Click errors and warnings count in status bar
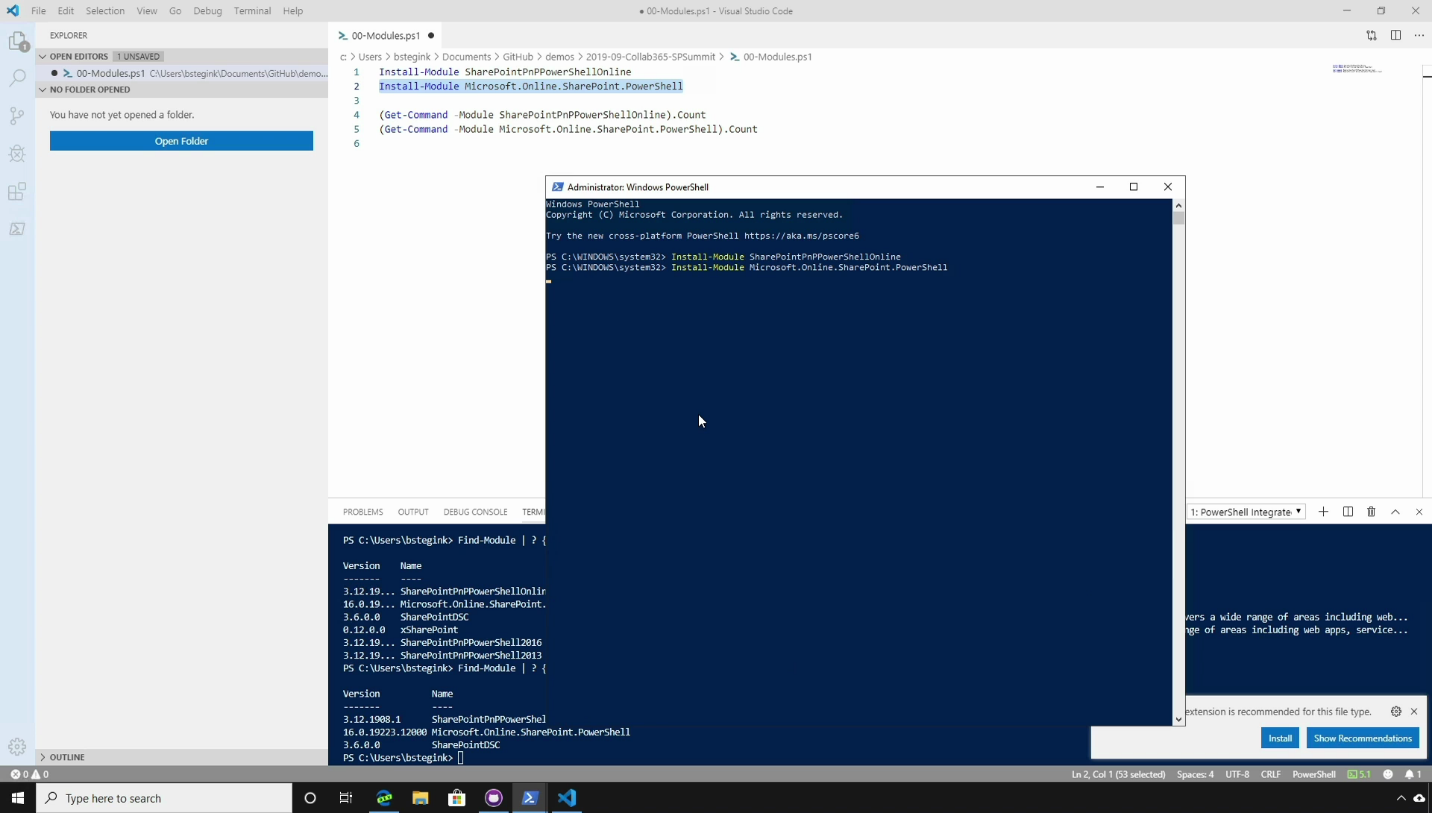The image size is (1432, 813). click(29, 774)
